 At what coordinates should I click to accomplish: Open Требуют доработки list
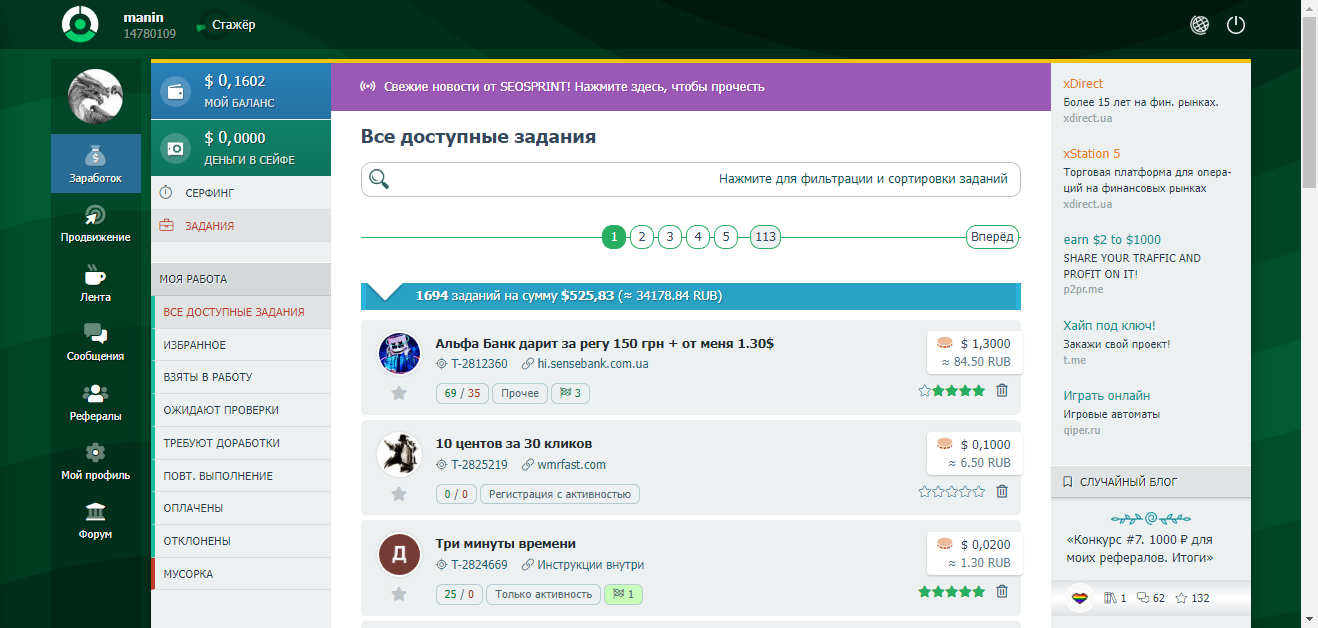click(241, 443)
